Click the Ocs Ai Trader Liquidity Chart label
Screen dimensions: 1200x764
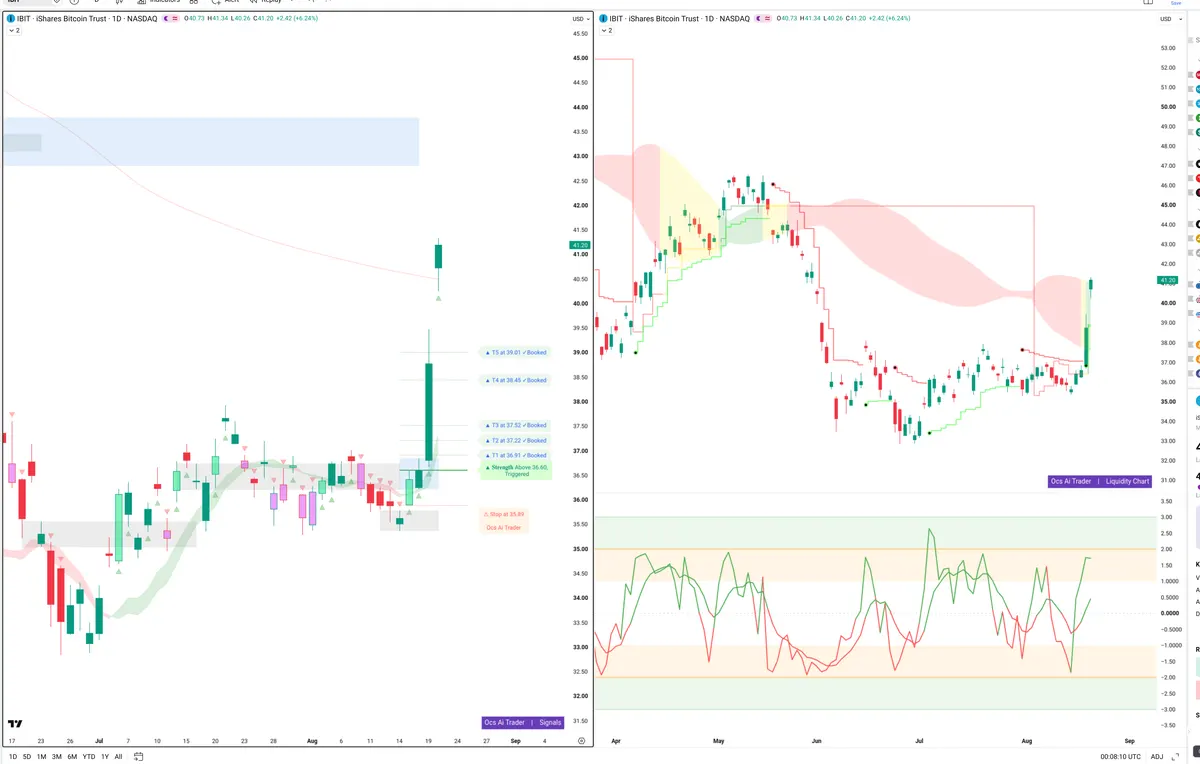coord(1100,481)
